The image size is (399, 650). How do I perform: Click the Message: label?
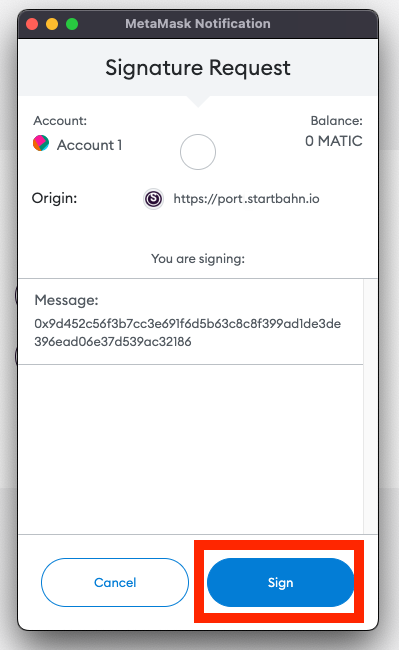pos(66,300)
